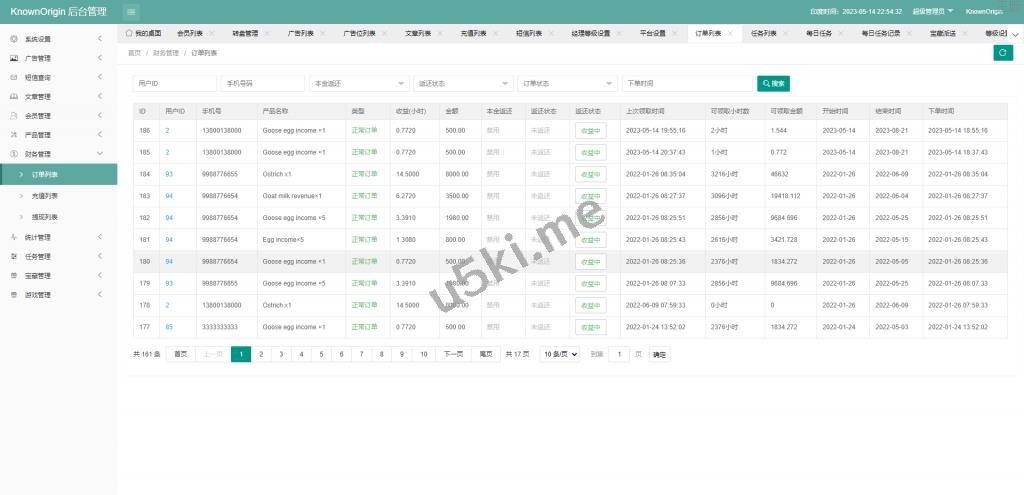Image resolution: width=1024 pixels, height=495 pixels.
Task: Open the 10 条/页 page size selector
Action: coord(560,354)
